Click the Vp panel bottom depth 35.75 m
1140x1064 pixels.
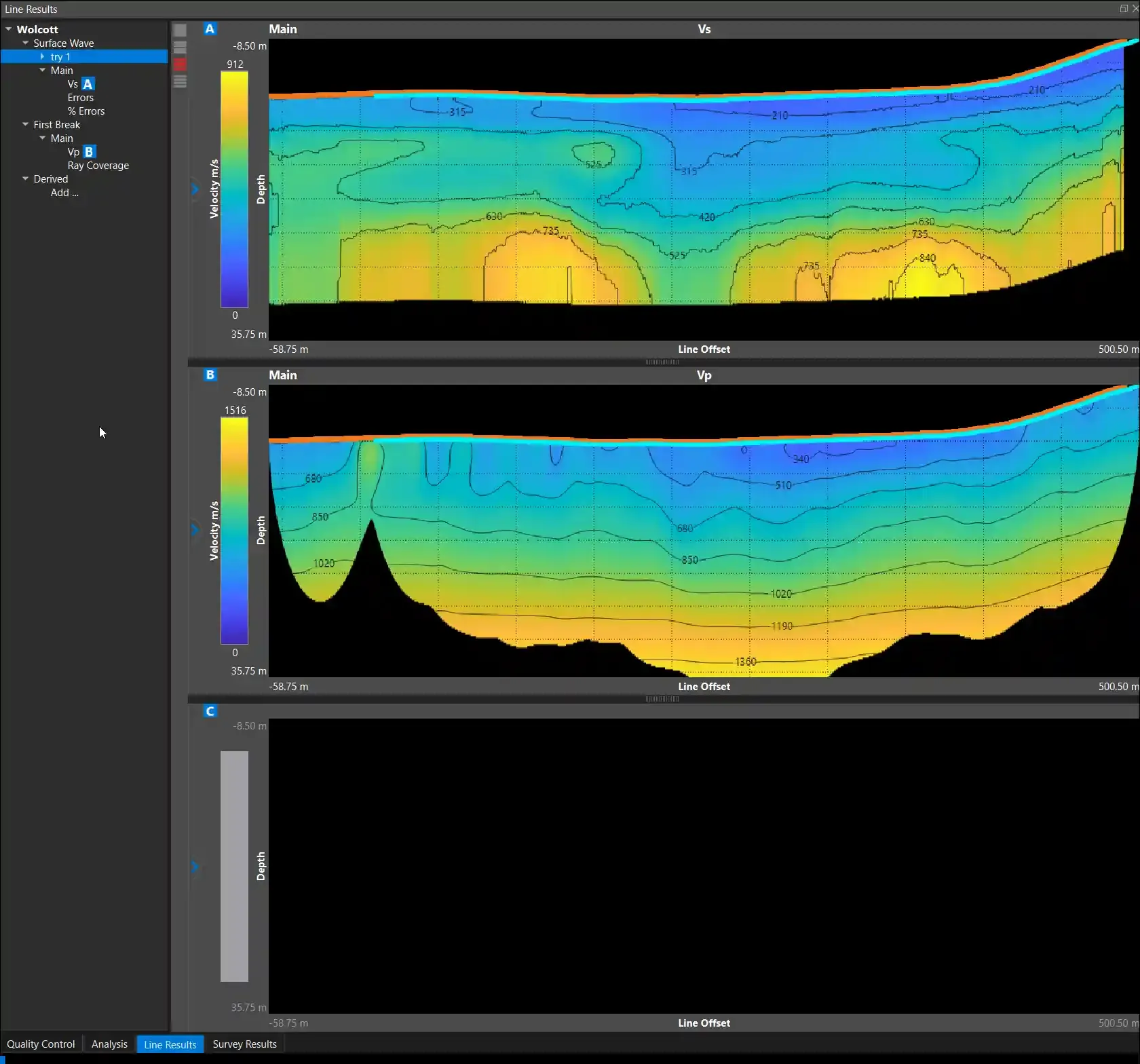click(249, 671)
